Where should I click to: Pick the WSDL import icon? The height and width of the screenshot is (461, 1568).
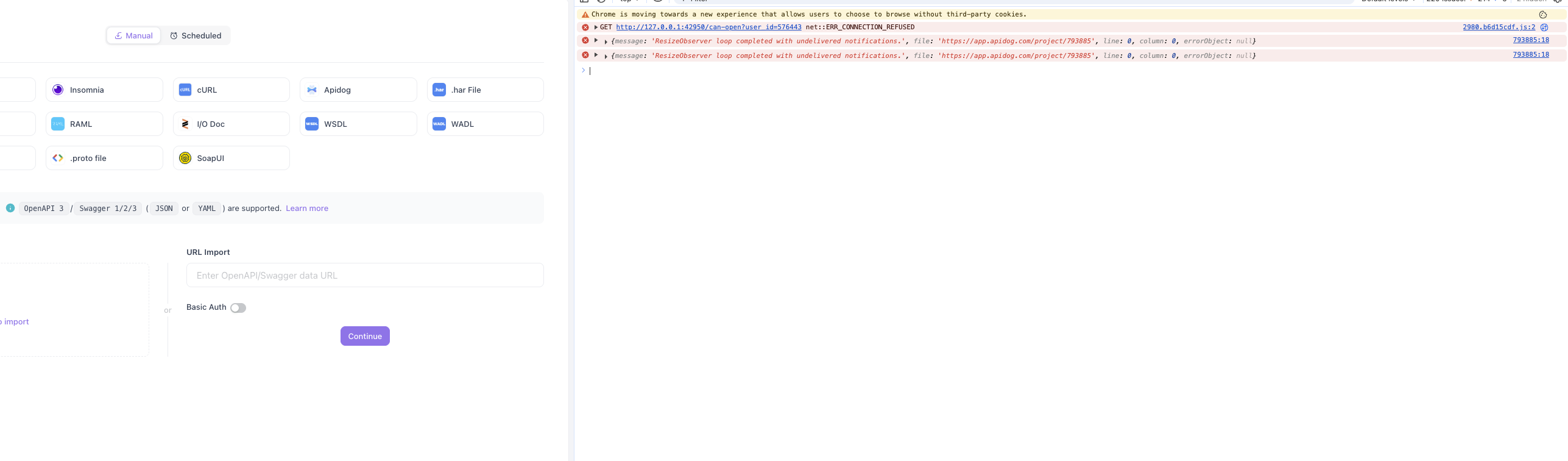tap(312, 124)
